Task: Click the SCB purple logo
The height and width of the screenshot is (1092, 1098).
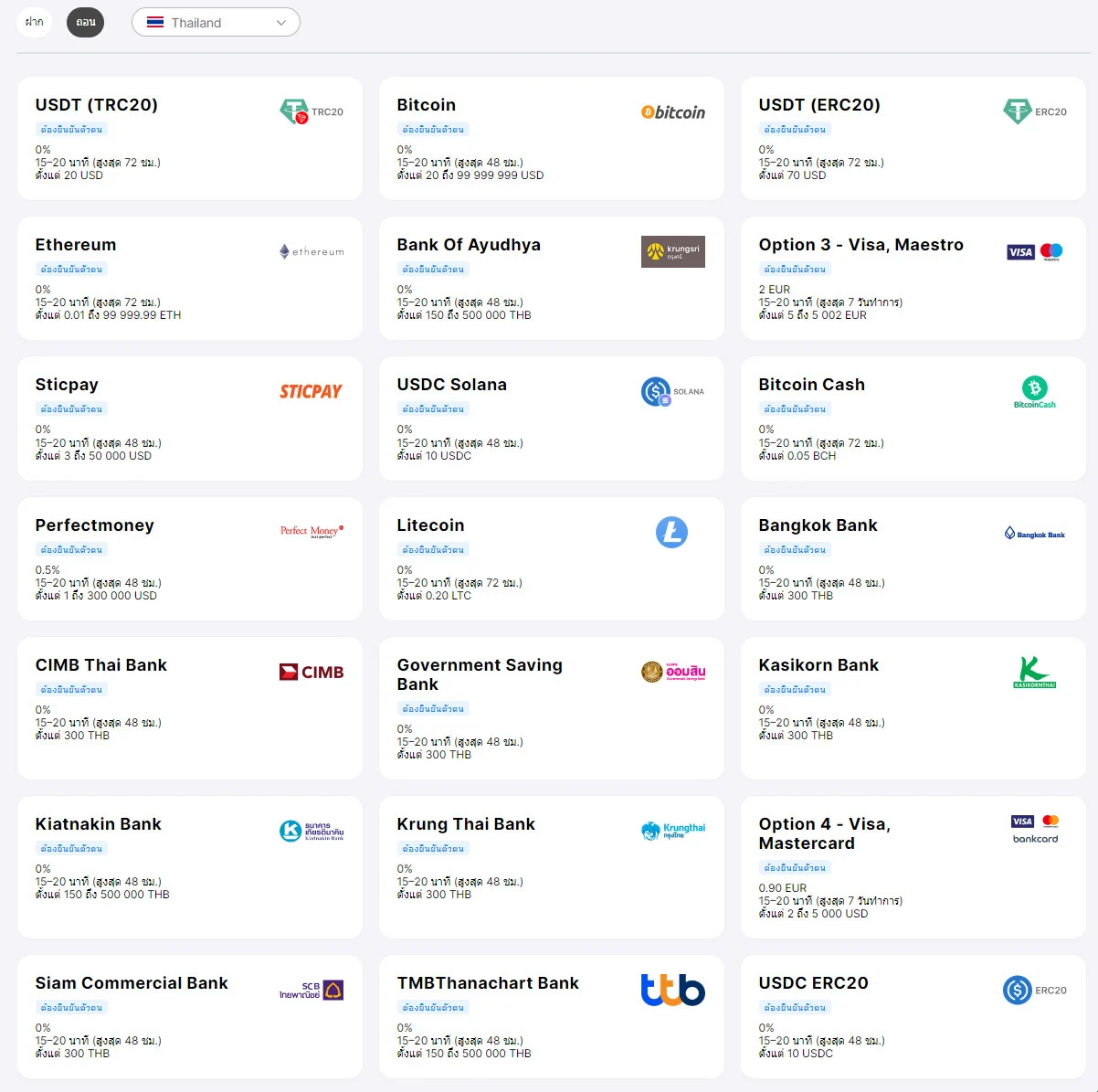Action: click(311, 990)
